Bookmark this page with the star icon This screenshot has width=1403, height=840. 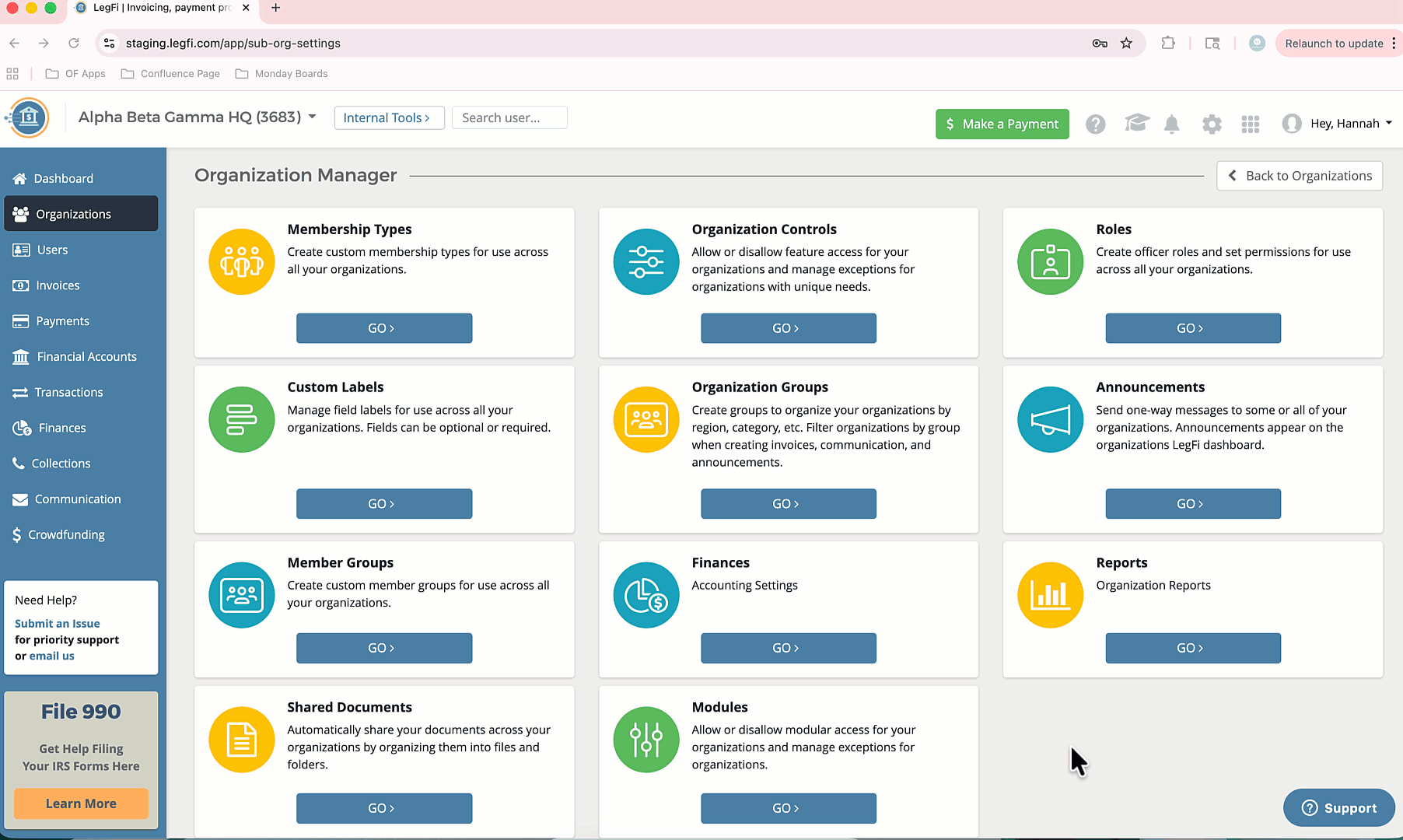tap(1126, 44)
